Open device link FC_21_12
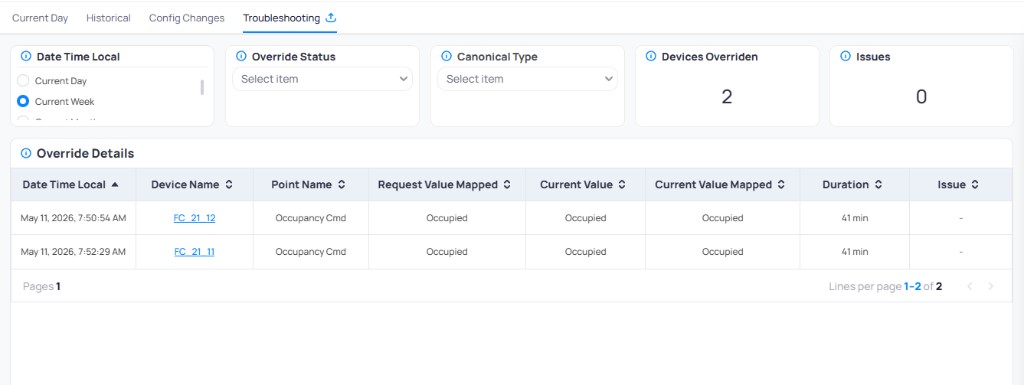 coord(195,218)
